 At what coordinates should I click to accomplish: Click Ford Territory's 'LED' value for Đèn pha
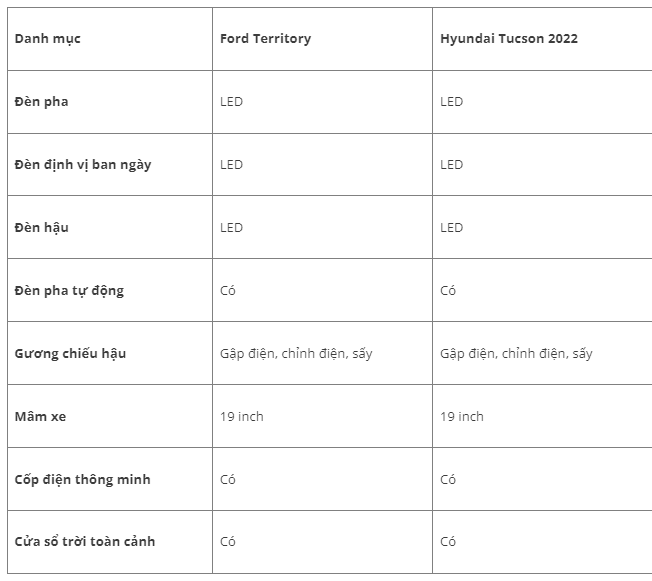[231, 102]
